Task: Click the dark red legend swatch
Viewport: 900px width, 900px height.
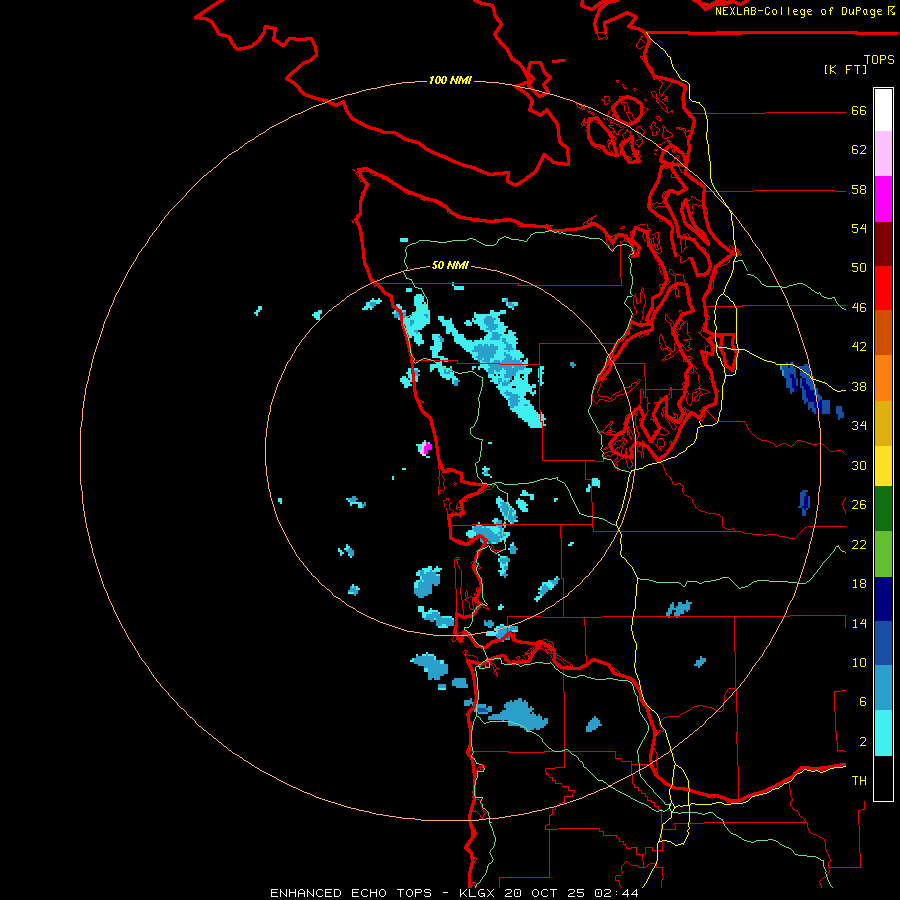Action: 883,244
